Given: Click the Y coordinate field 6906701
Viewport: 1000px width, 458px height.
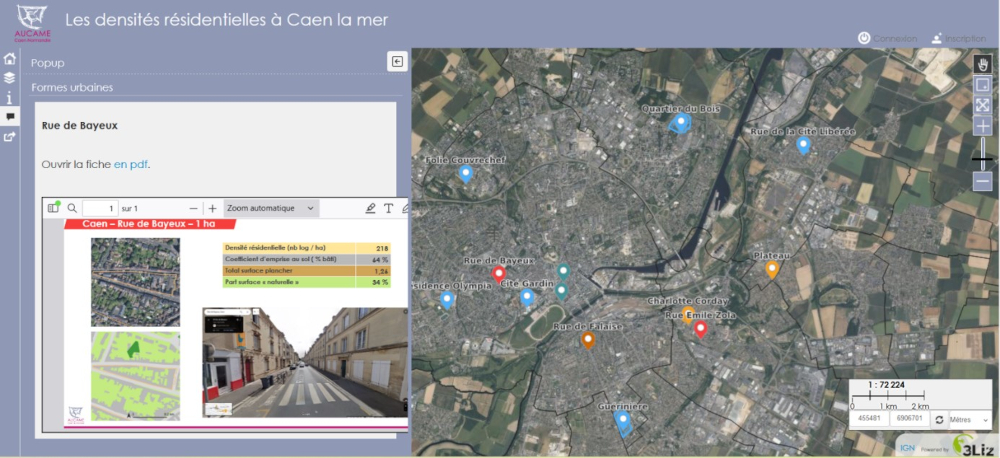Looking at the screenshot, I should tap(910, 420).
